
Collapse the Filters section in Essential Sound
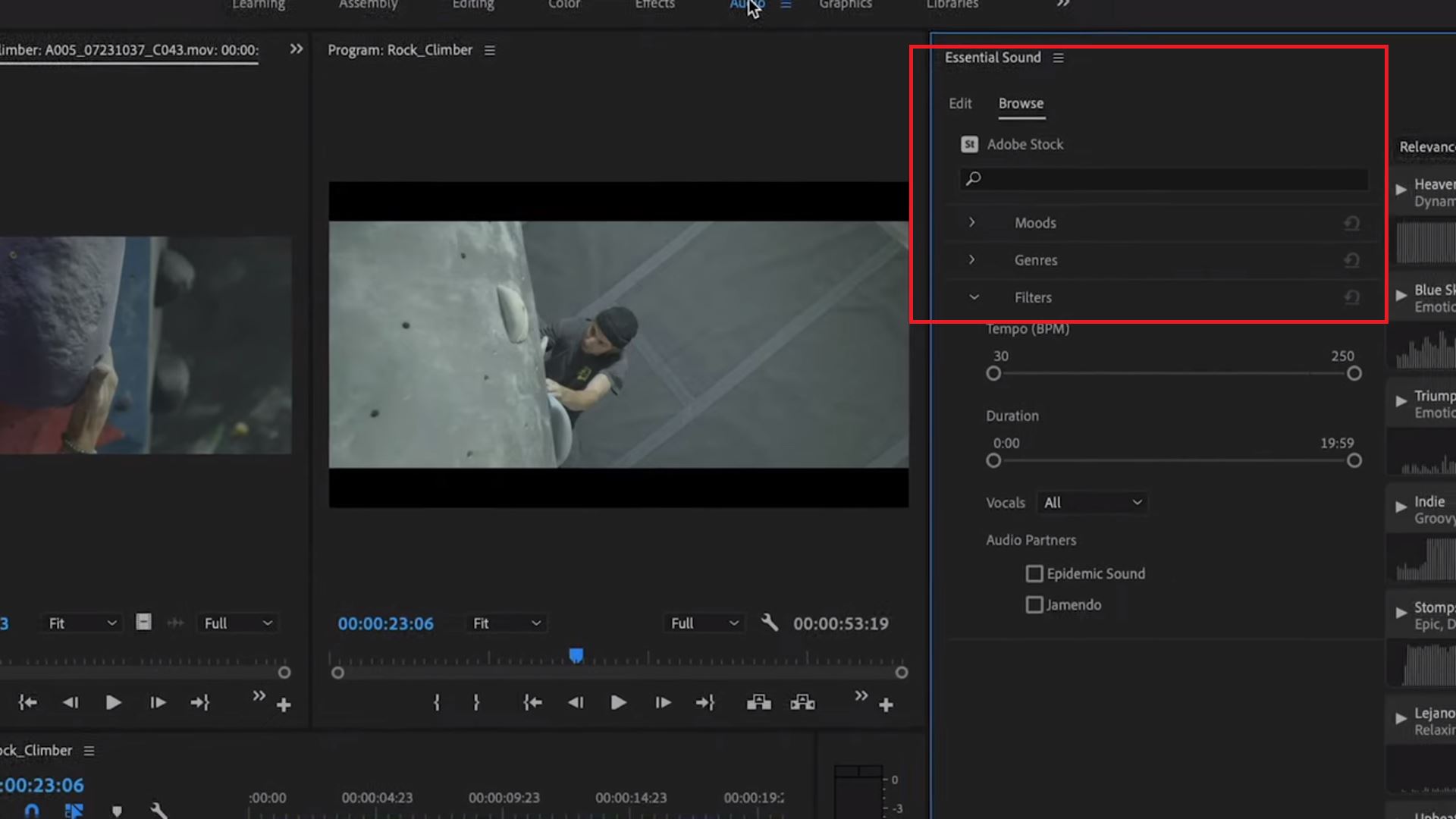click(x=974, y=297)
